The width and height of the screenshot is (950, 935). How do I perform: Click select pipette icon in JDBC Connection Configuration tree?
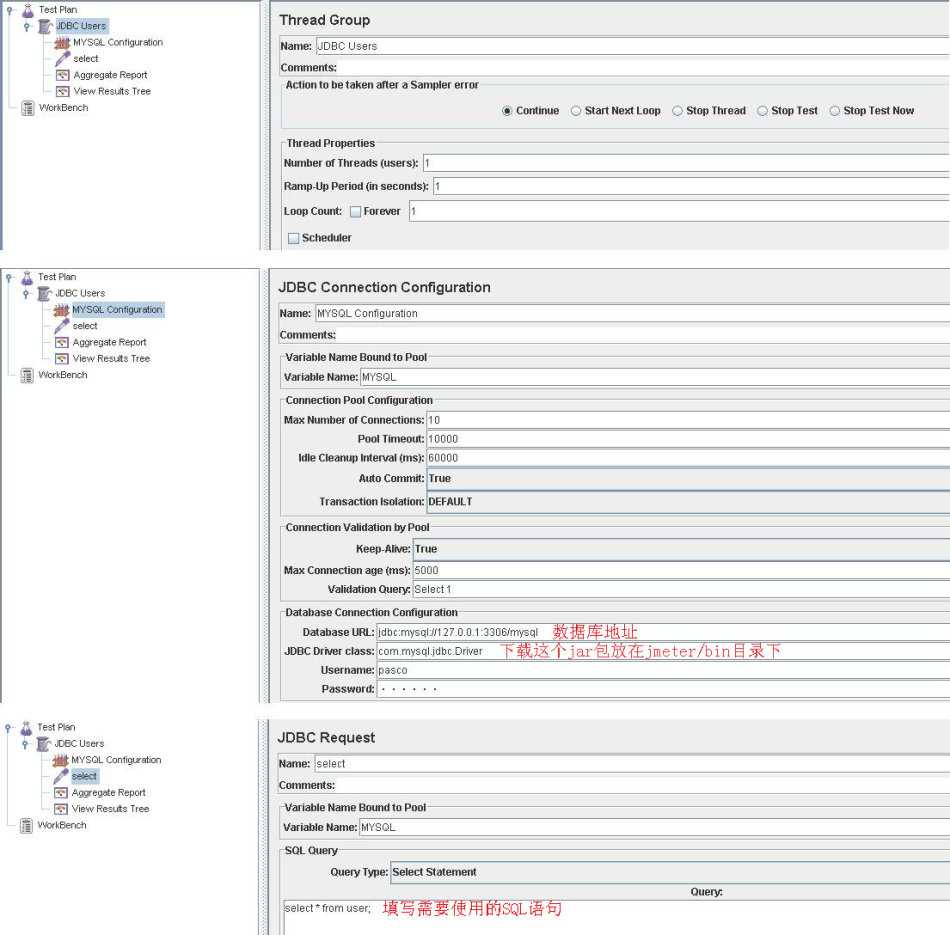pos(62,326)
